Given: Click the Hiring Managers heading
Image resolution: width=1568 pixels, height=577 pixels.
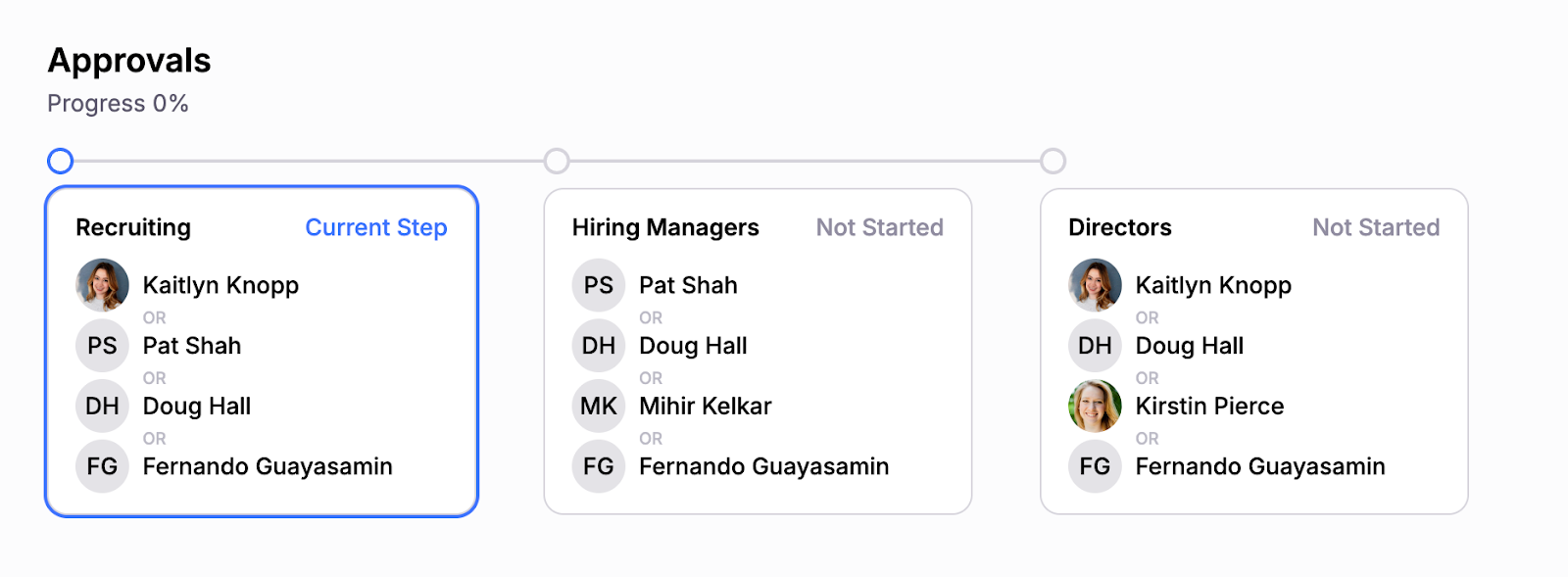Looking at the screenshot, I should tap(665, 227).
